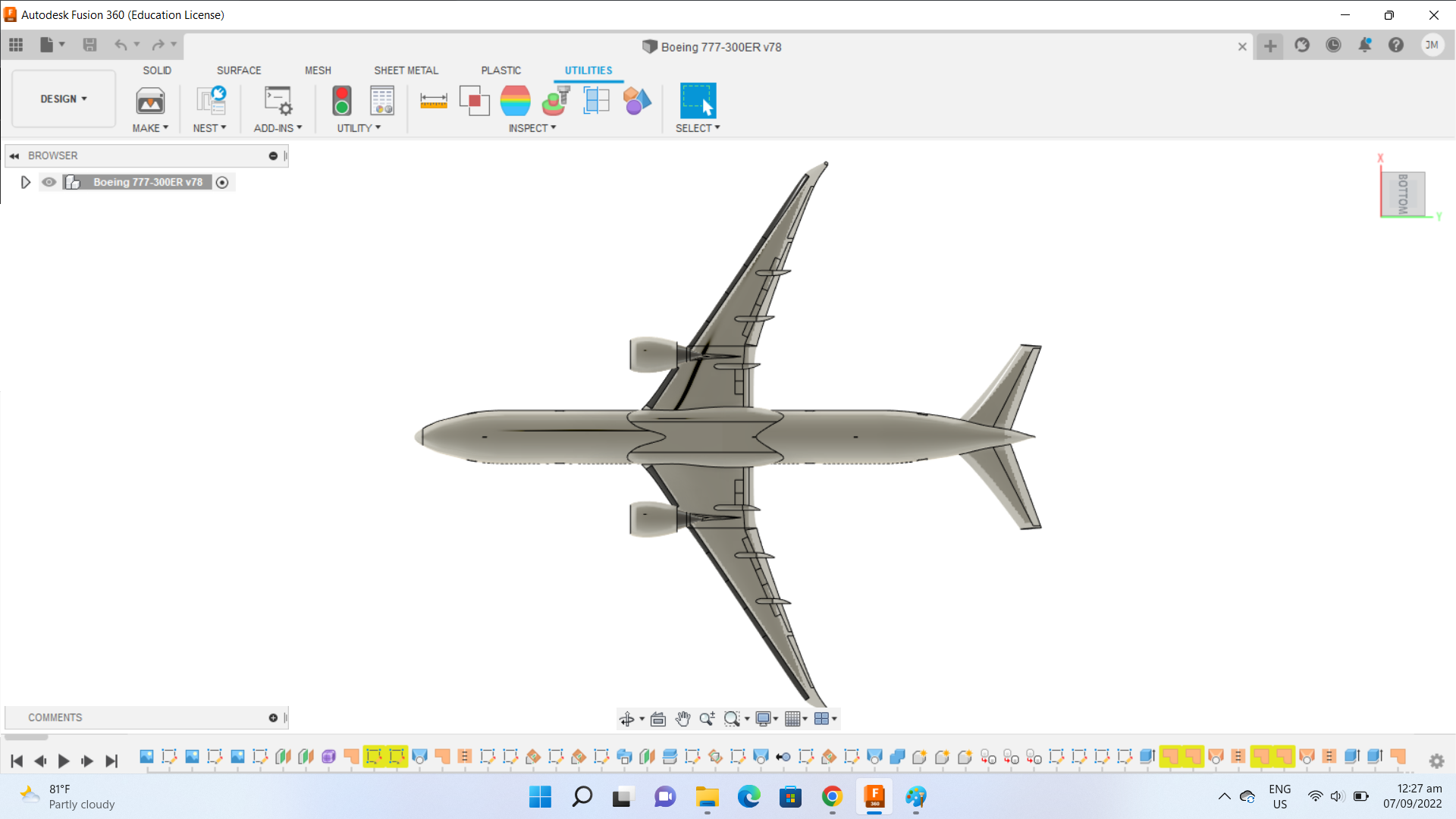The image size is (1456, 819).
Task: Open the Select dropdown menu
Action: [x=698, y=128]
